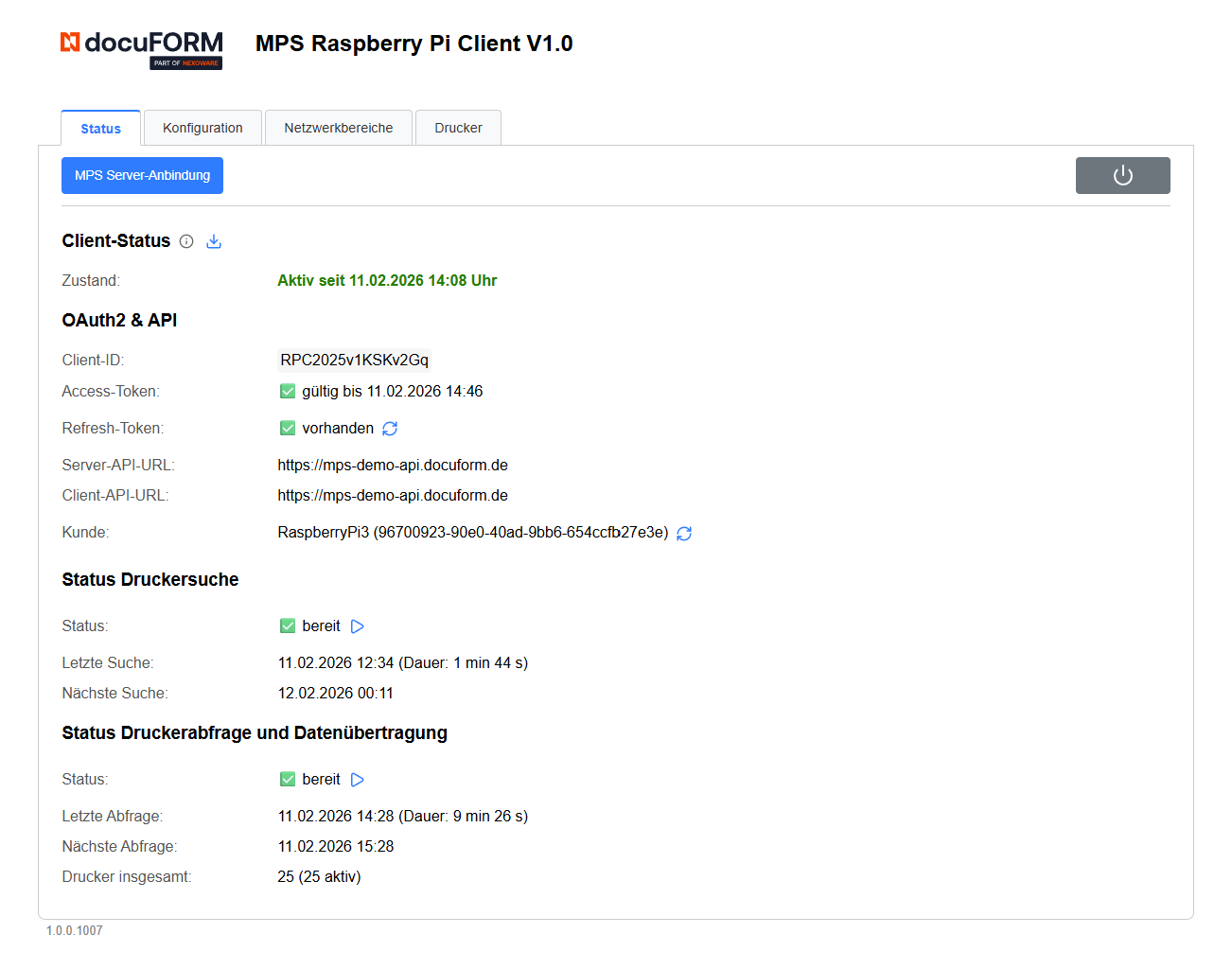
Task: Switch to the Konfiguration tab
Action: [202, 127]
